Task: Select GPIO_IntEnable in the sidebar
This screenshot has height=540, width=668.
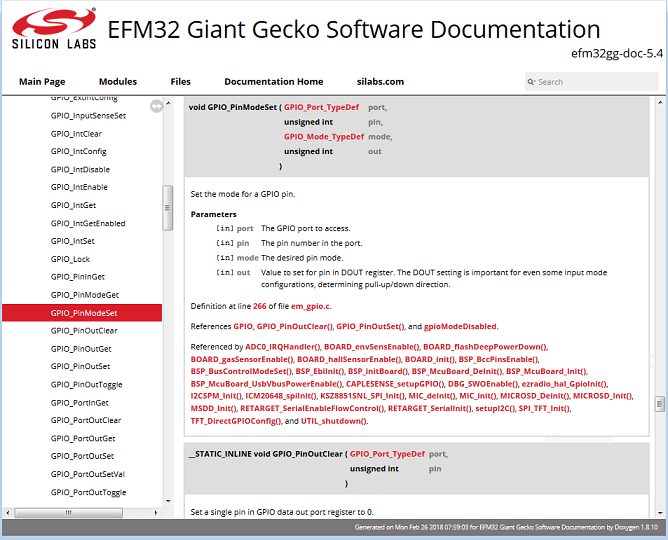Action: 79,187
